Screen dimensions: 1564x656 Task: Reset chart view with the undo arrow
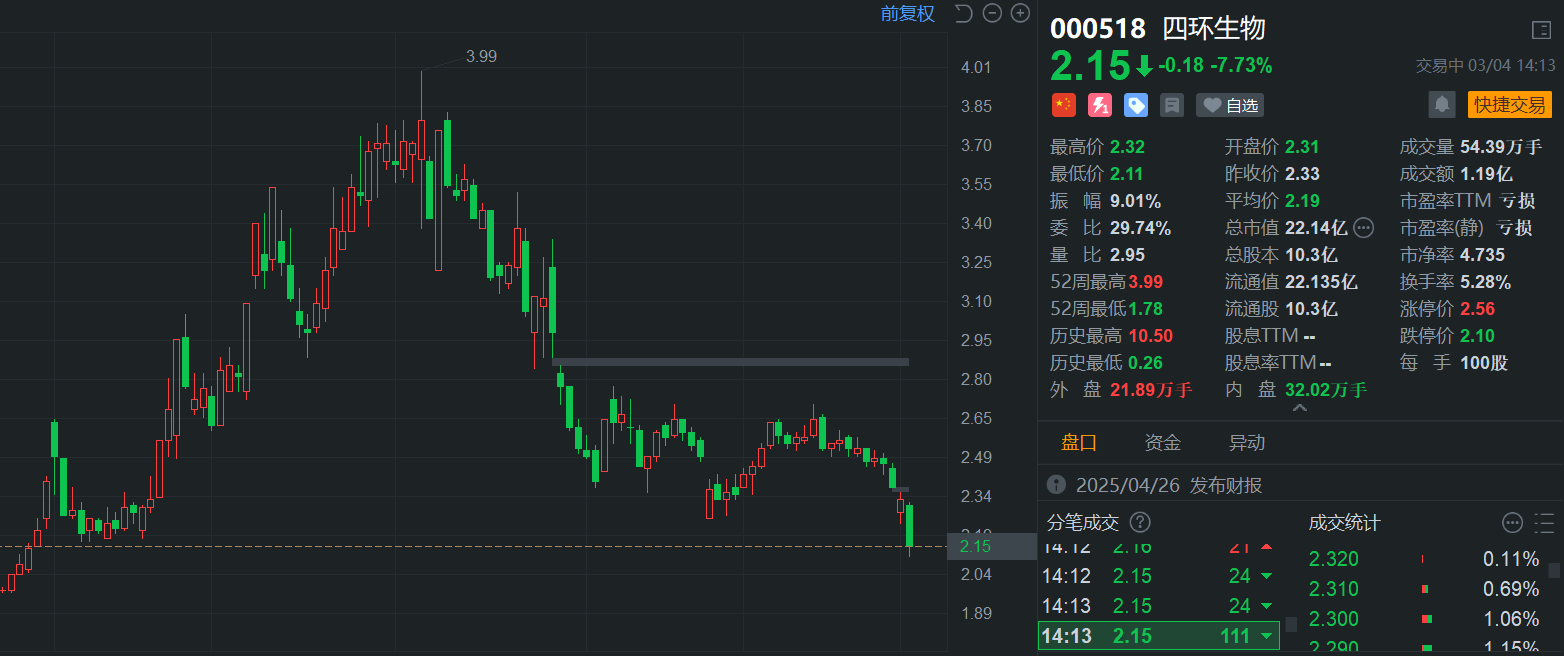coord(963,13)
